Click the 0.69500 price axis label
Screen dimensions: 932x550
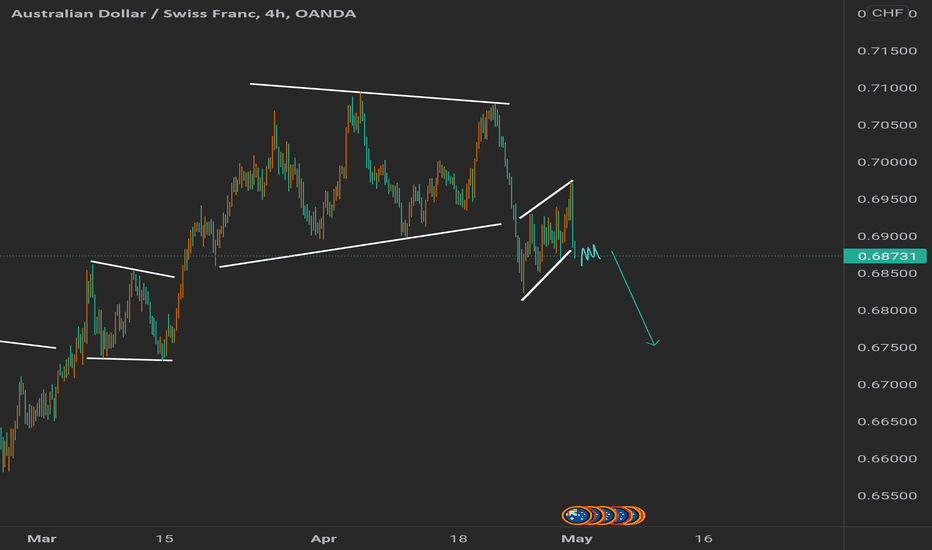(x=887, y=199)
